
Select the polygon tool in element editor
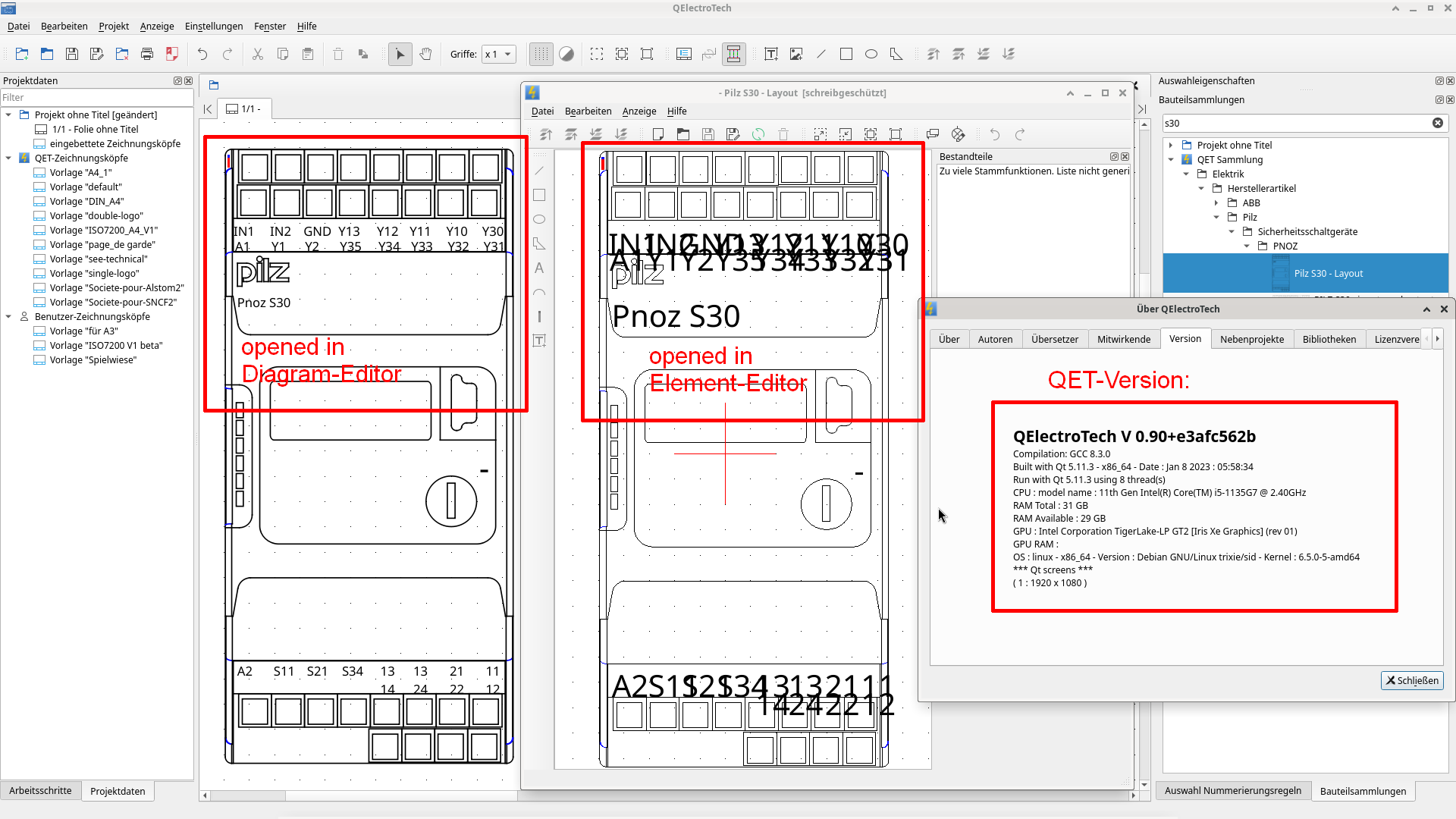tap(539, 243)
